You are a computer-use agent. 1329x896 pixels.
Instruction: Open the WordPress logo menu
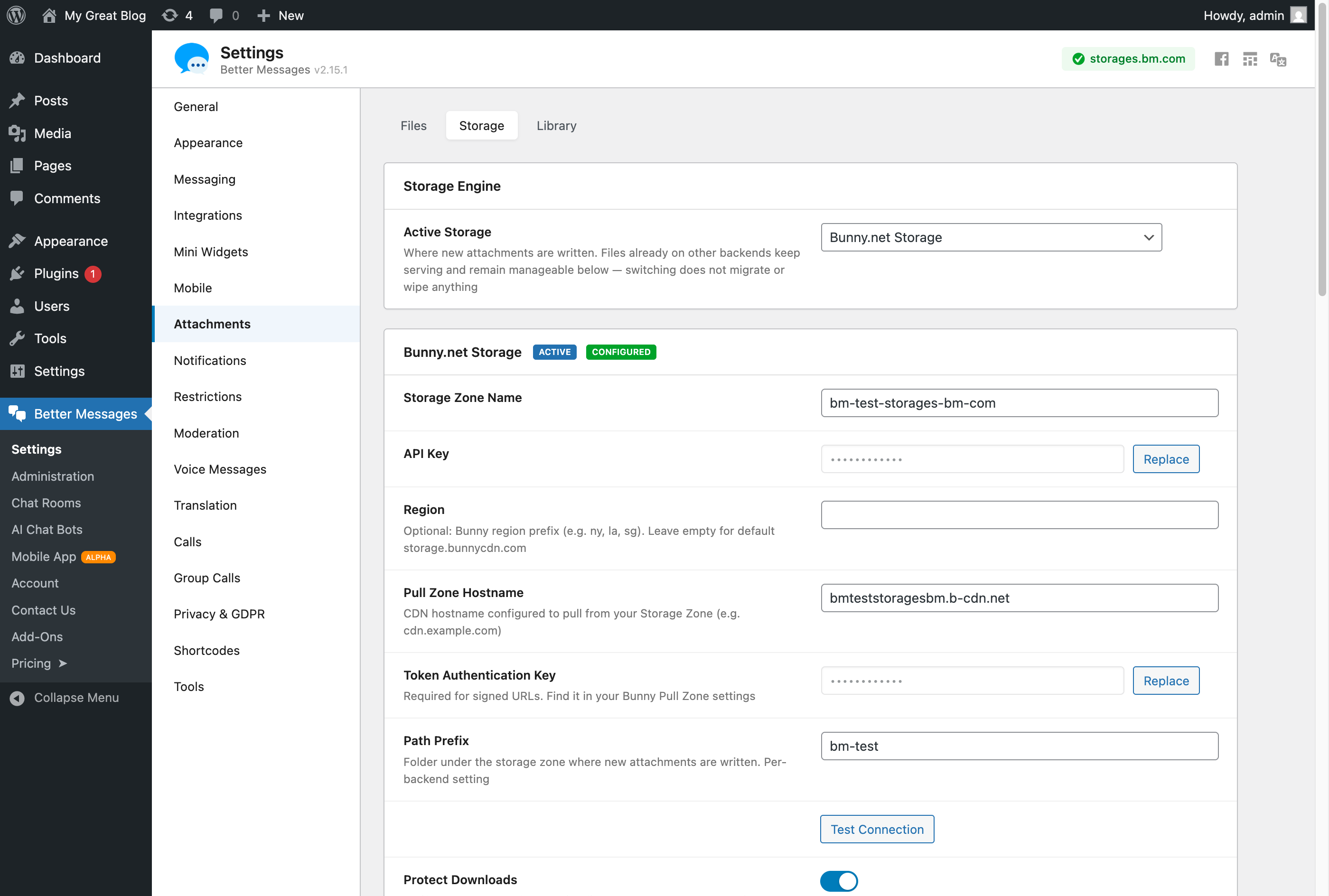(16, 16)
